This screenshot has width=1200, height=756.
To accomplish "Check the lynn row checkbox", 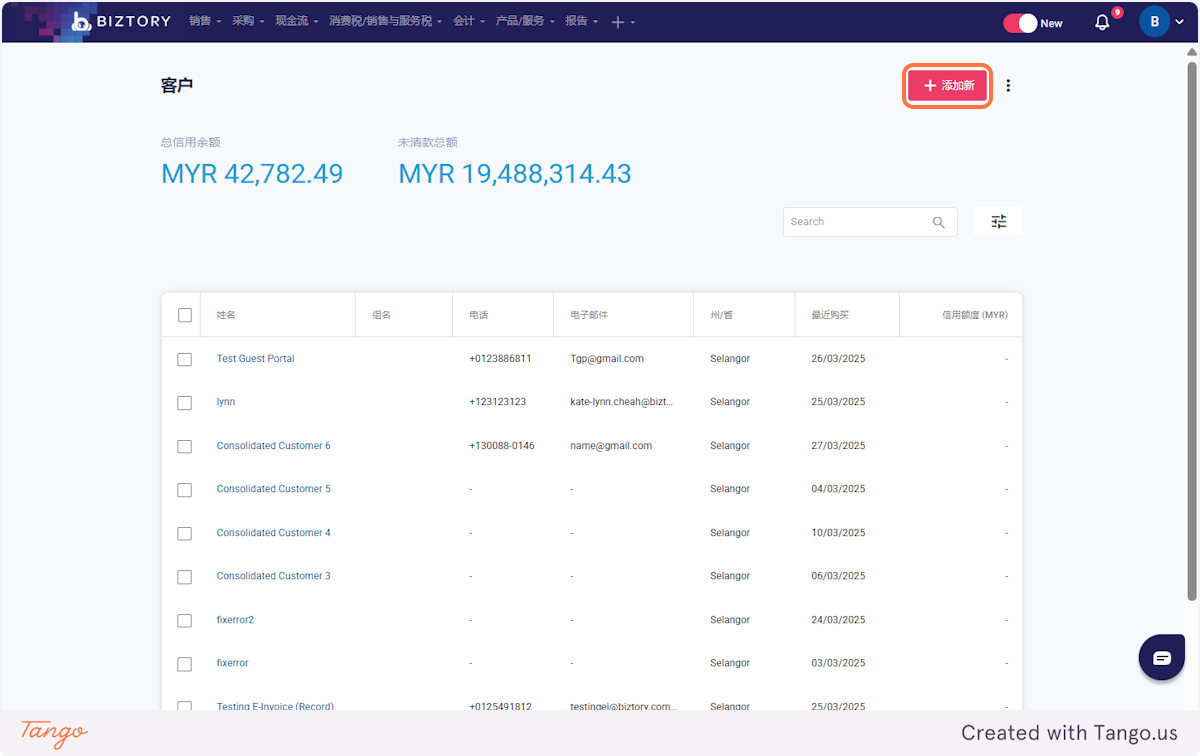I will (x=185, y=403).
